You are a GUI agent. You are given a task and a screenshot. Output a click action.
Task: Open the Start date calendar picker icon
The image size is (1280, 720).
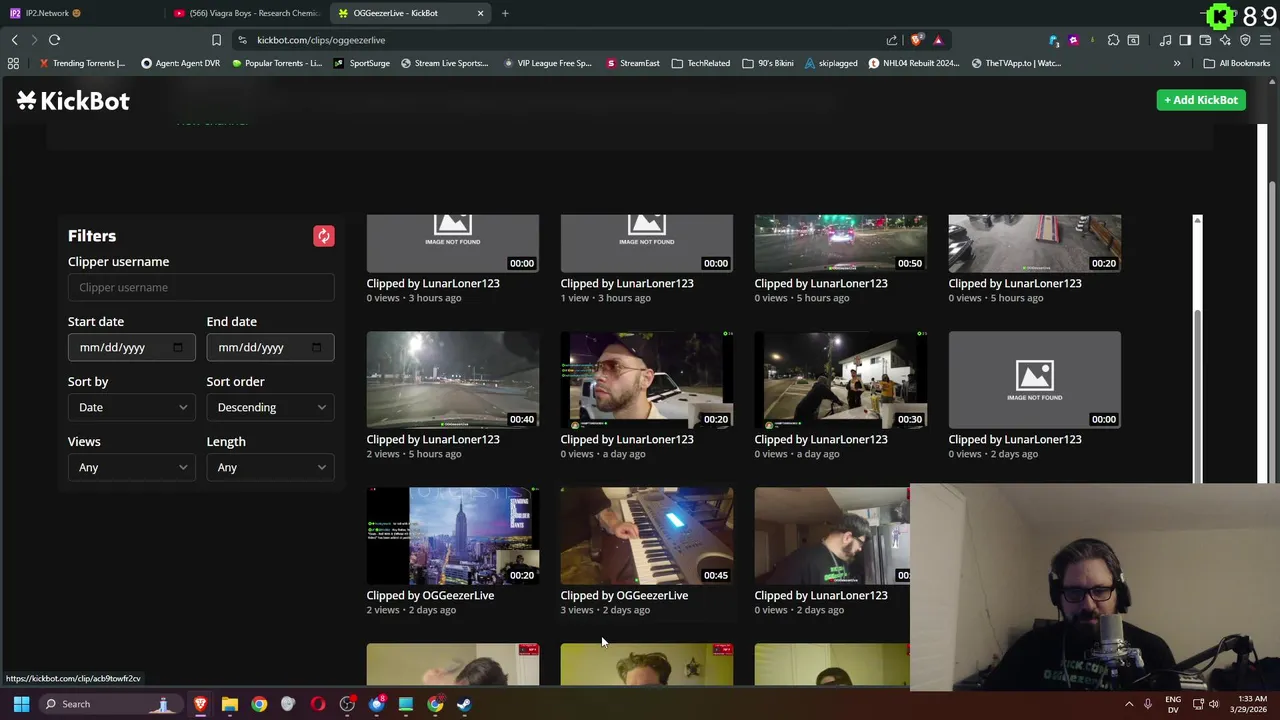tap(178, 347)
